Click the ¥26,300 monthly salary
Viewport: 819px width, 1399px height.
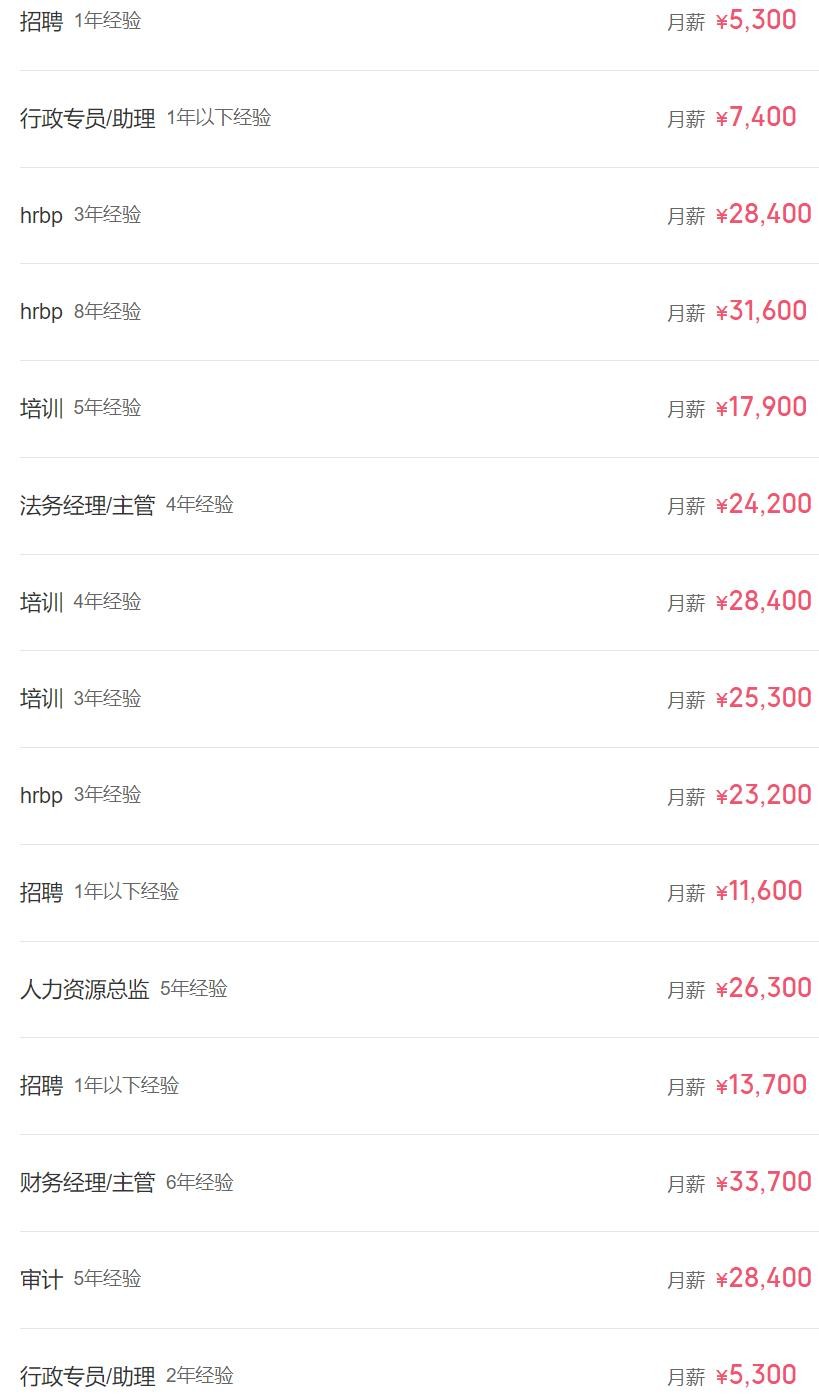tap(764, 989)
